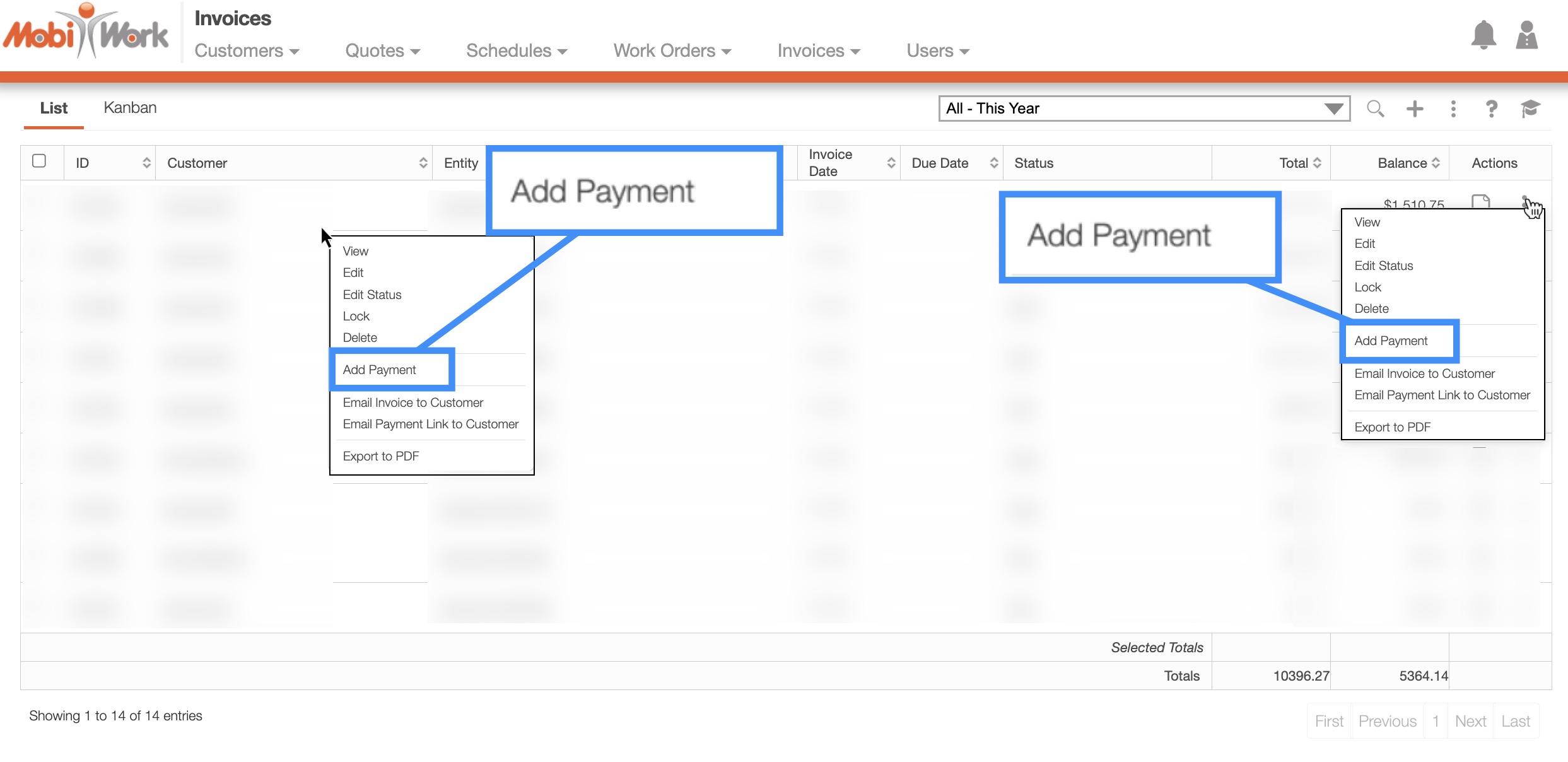Image resolution: width=1568 pixels, height=762 pixels.
Task: Click the plus icon to add invoice
Action: [1415, 108]
